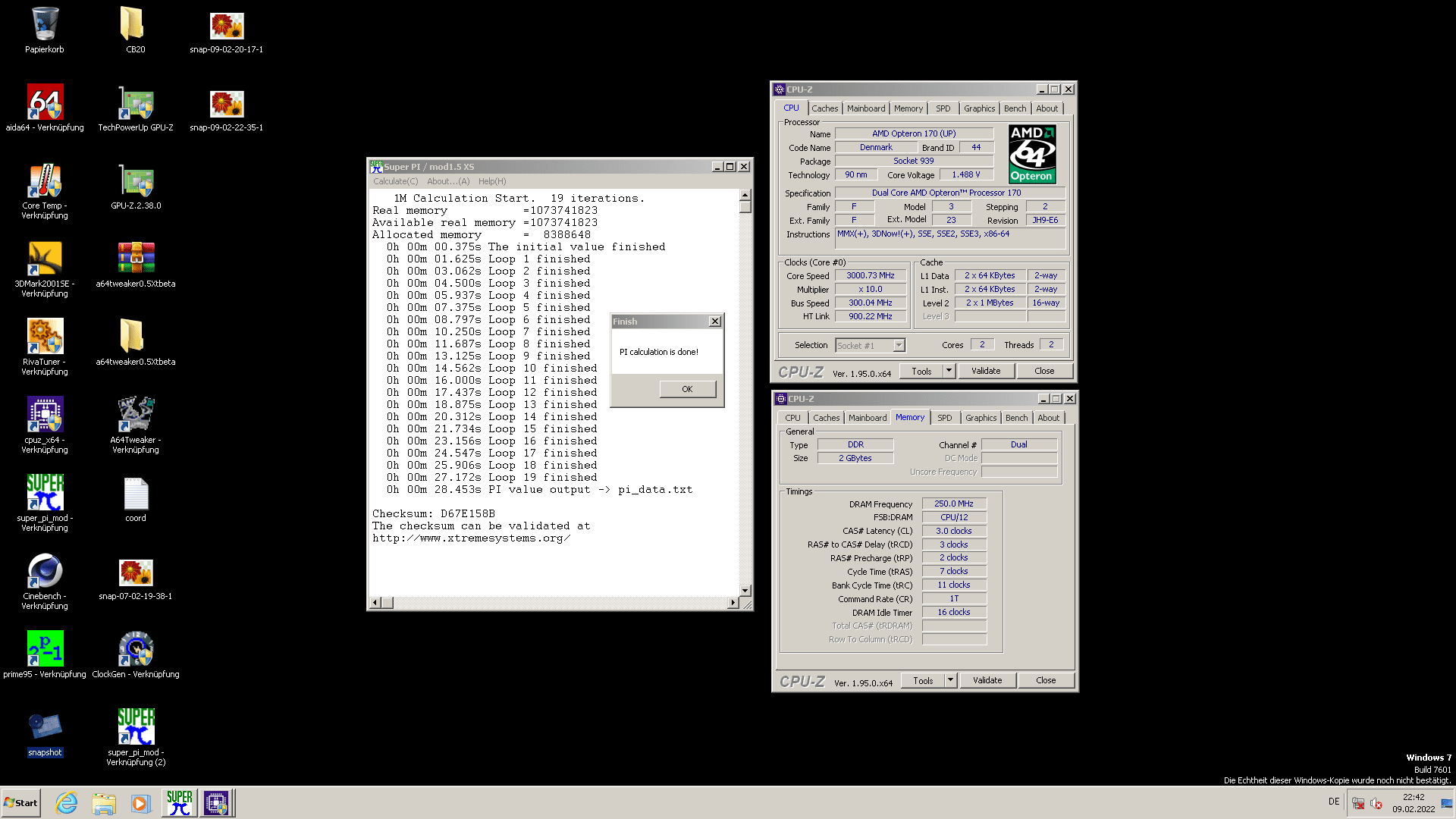Open Graphics tab in upper CPU-Z
This screenshot has width=1456, height=819.
pyautogui.click(x=979, y=108)
